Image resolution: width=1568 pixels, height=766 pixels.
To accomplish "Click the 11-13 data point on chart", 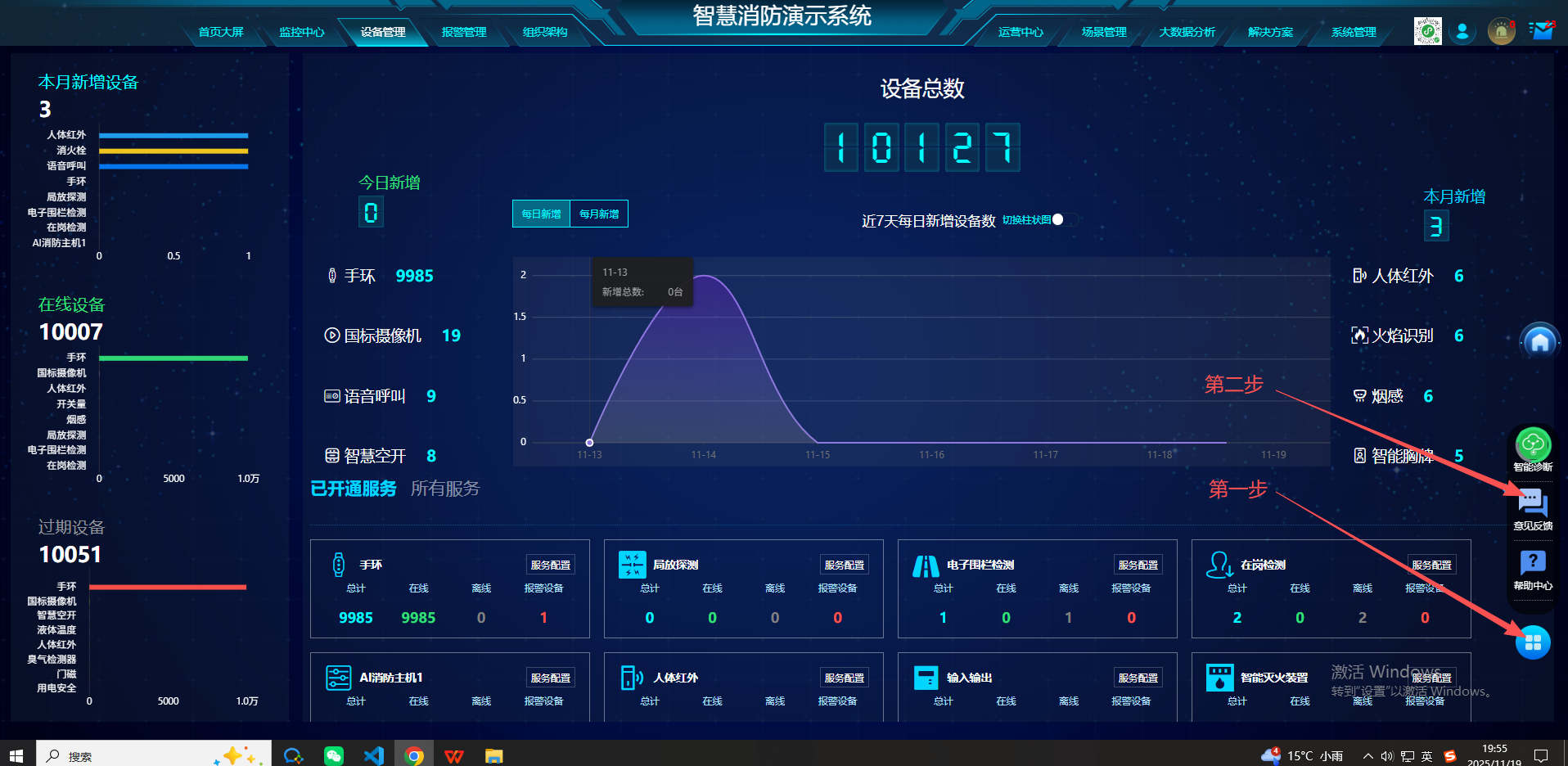I will click(x=589, y=443).
